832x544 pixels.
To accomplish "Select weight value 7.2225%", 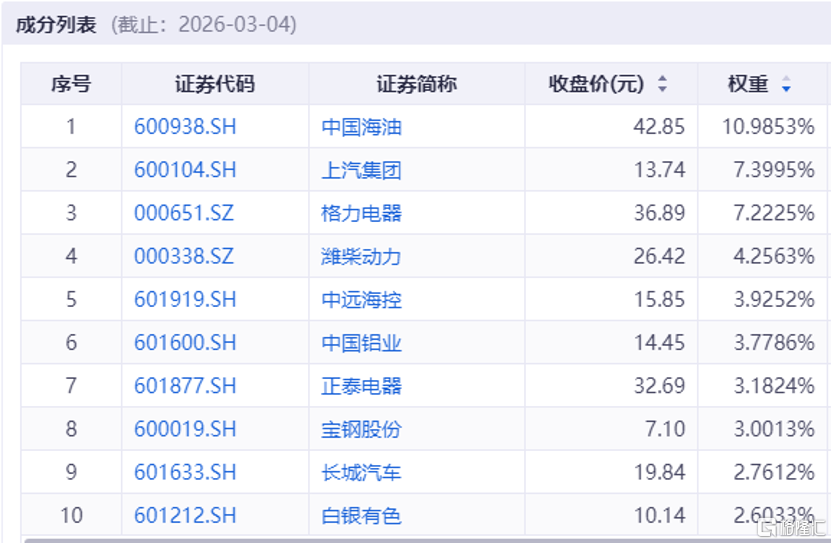I will click(774, 213).
